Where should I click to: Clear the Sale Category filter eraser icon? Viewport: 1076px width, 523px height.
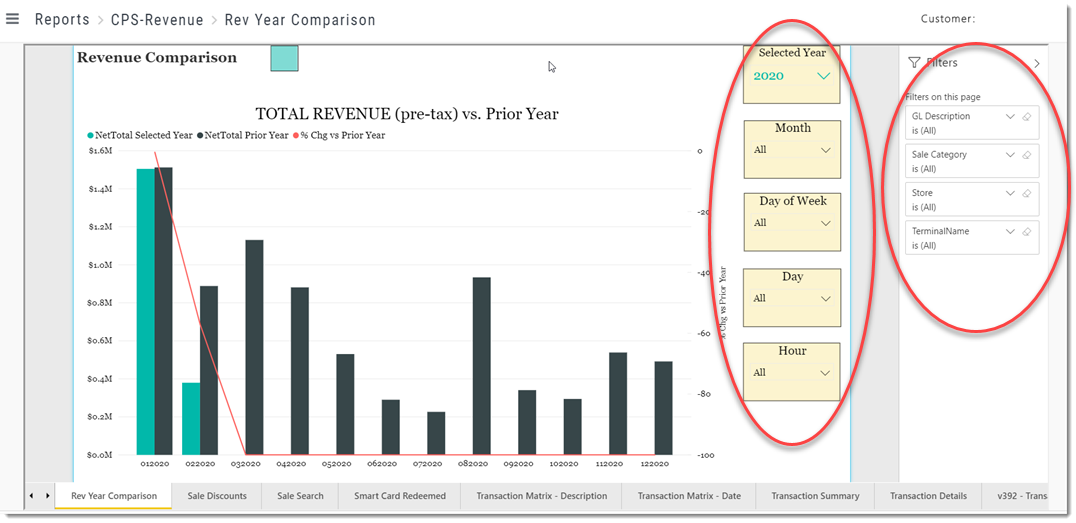pos(1027,155)
